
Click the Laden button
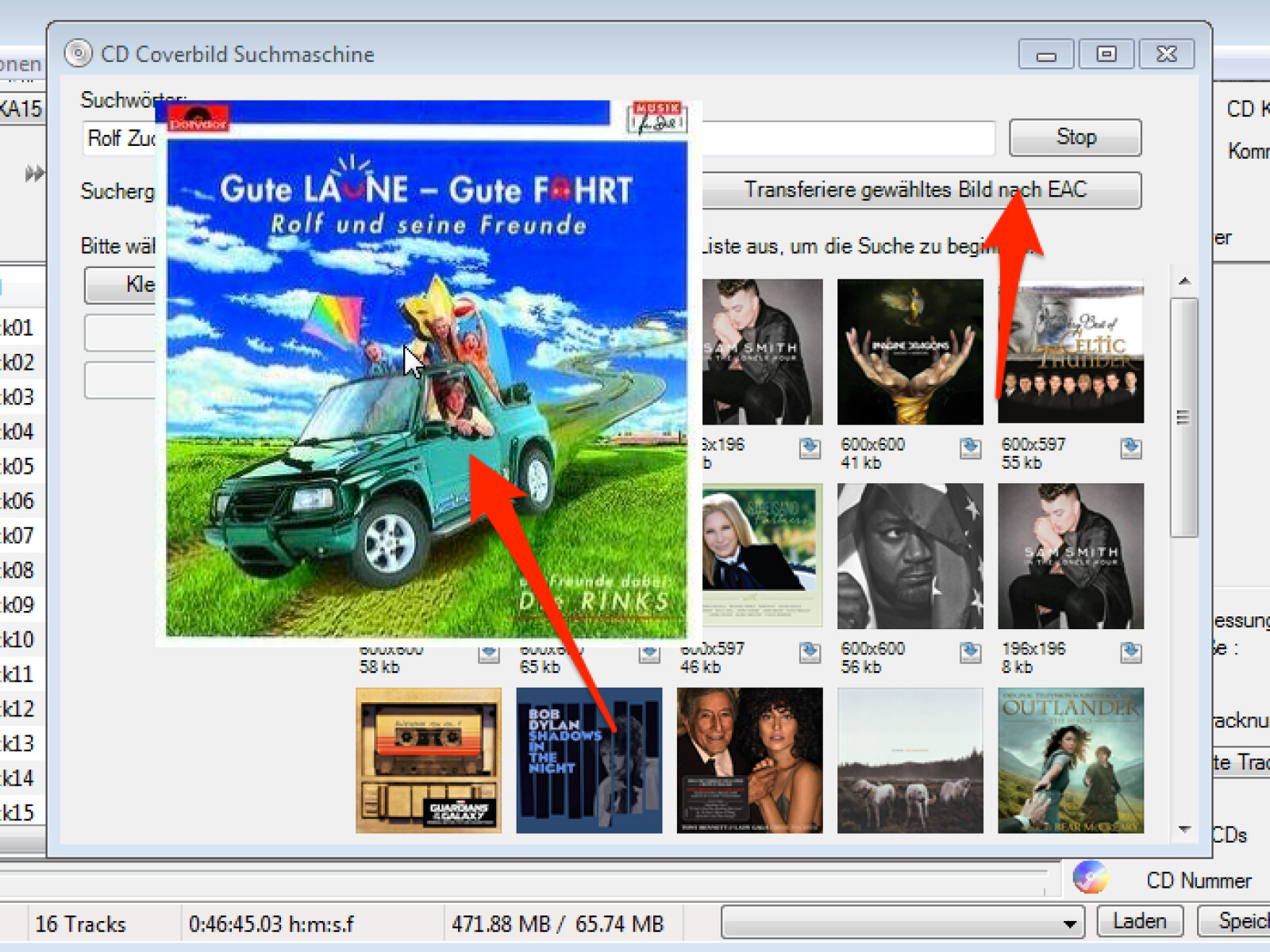coord(1139,922)
